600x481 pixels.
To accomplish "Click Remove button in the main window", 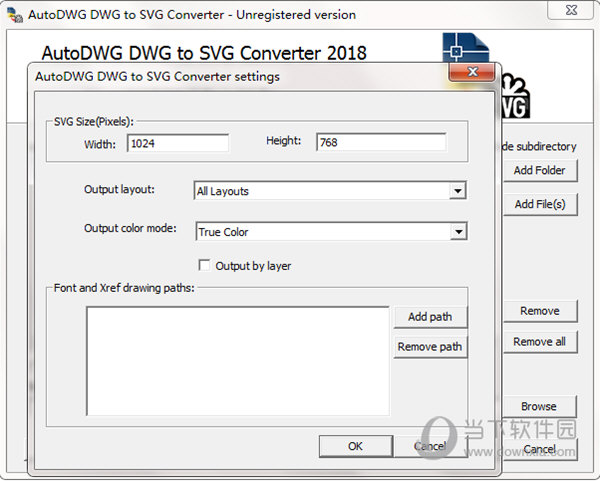I will 540,311.
